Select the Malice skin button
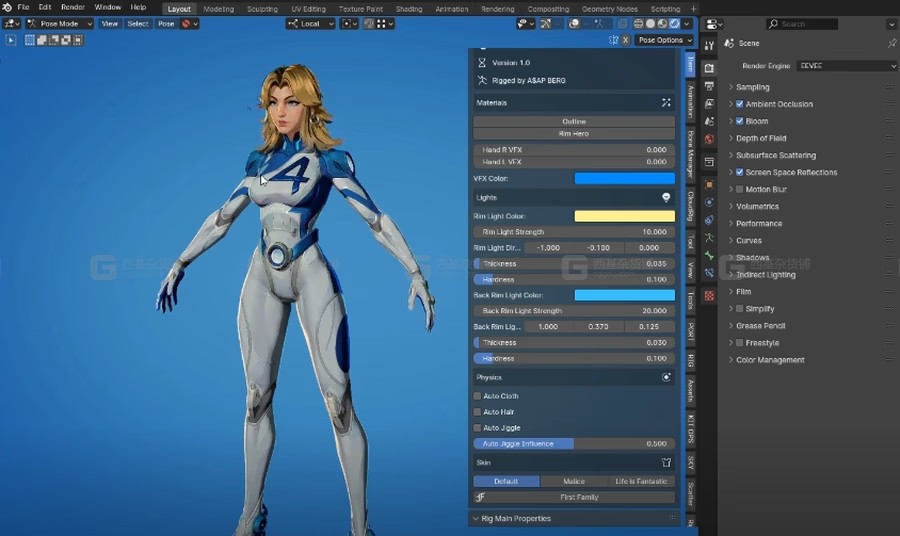The image size is (900, 536). coord(574,481)
